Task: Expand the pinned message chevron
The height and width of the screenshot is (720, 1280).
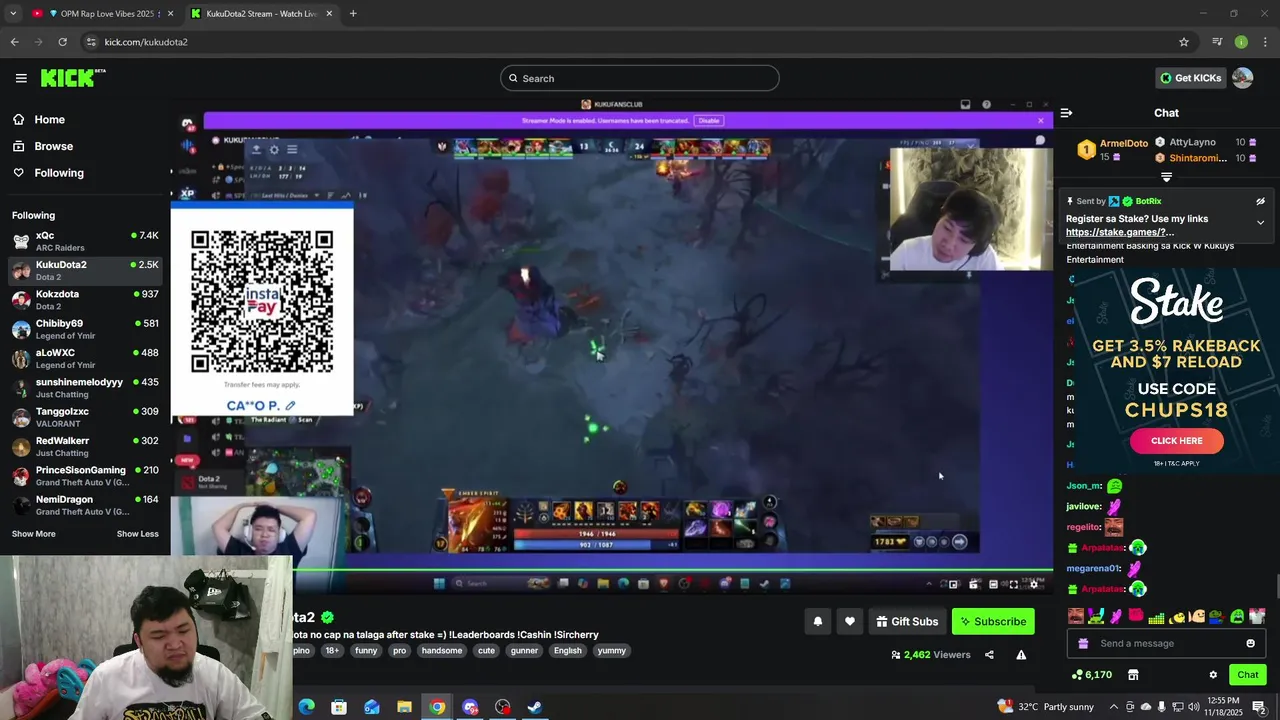Action: tap(1260, 222)
